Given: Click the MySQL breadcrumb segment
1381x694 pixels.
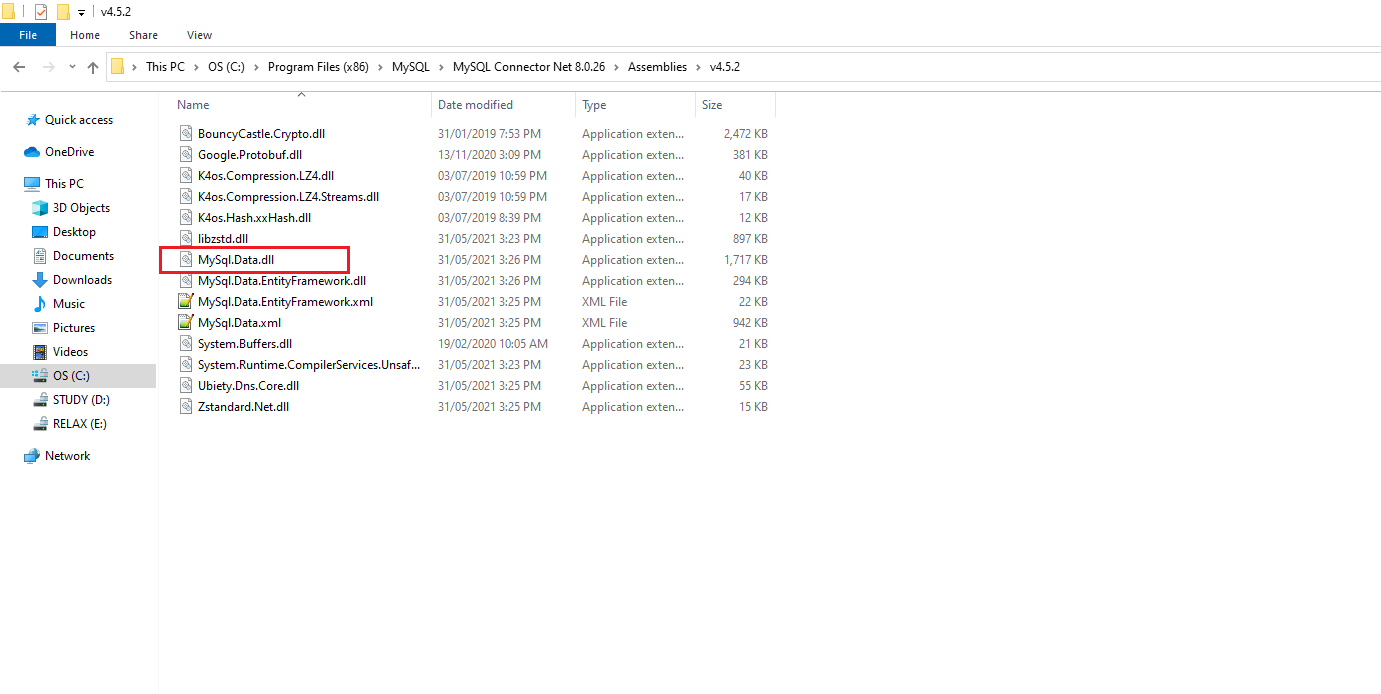Looking at the screenshot, I should pos(410,67).
